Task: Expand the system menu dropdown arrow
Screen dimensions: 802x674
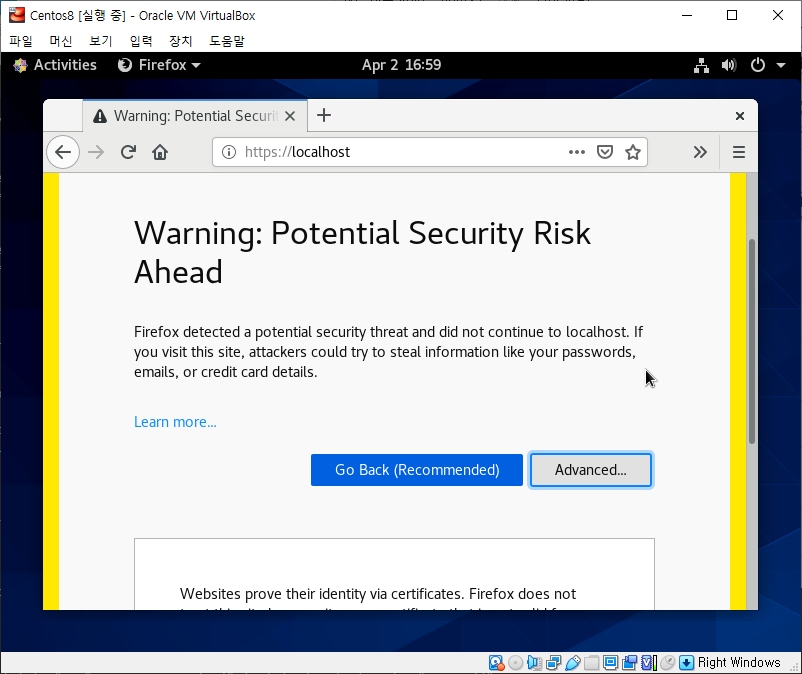Action: pos(781,65)
